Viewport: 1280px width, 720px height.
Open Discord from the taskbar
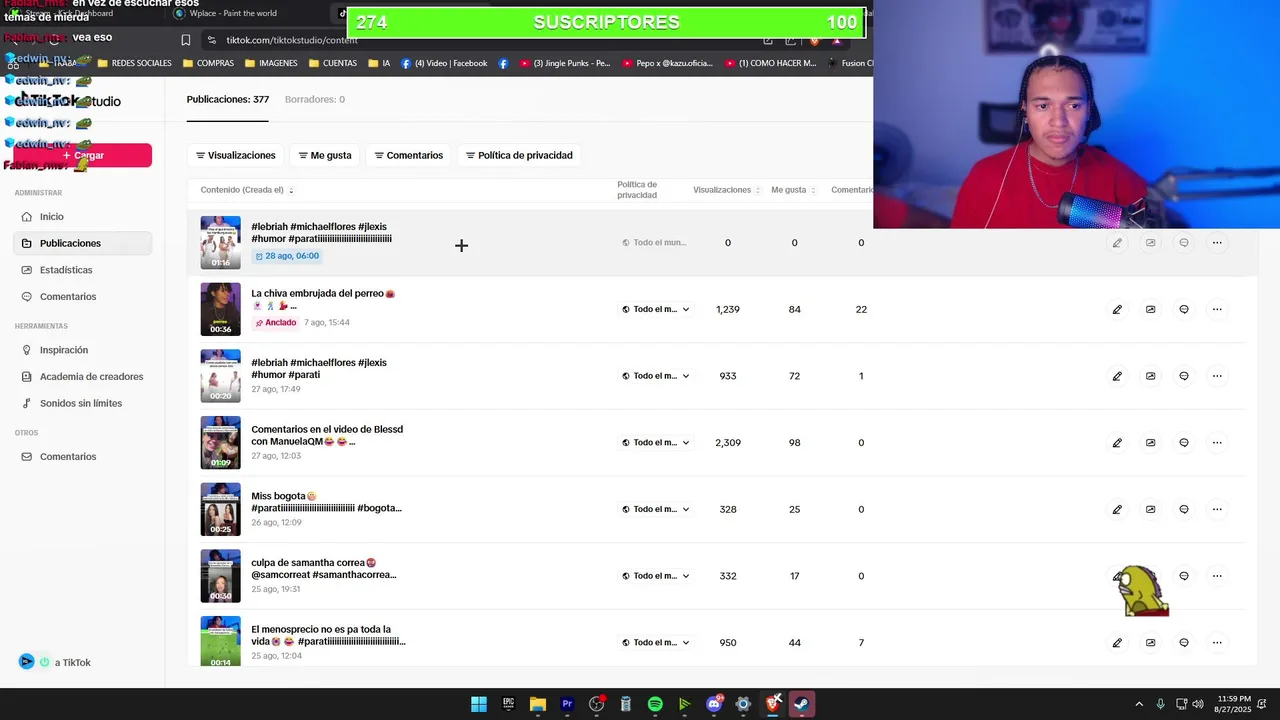coord(714,704)
